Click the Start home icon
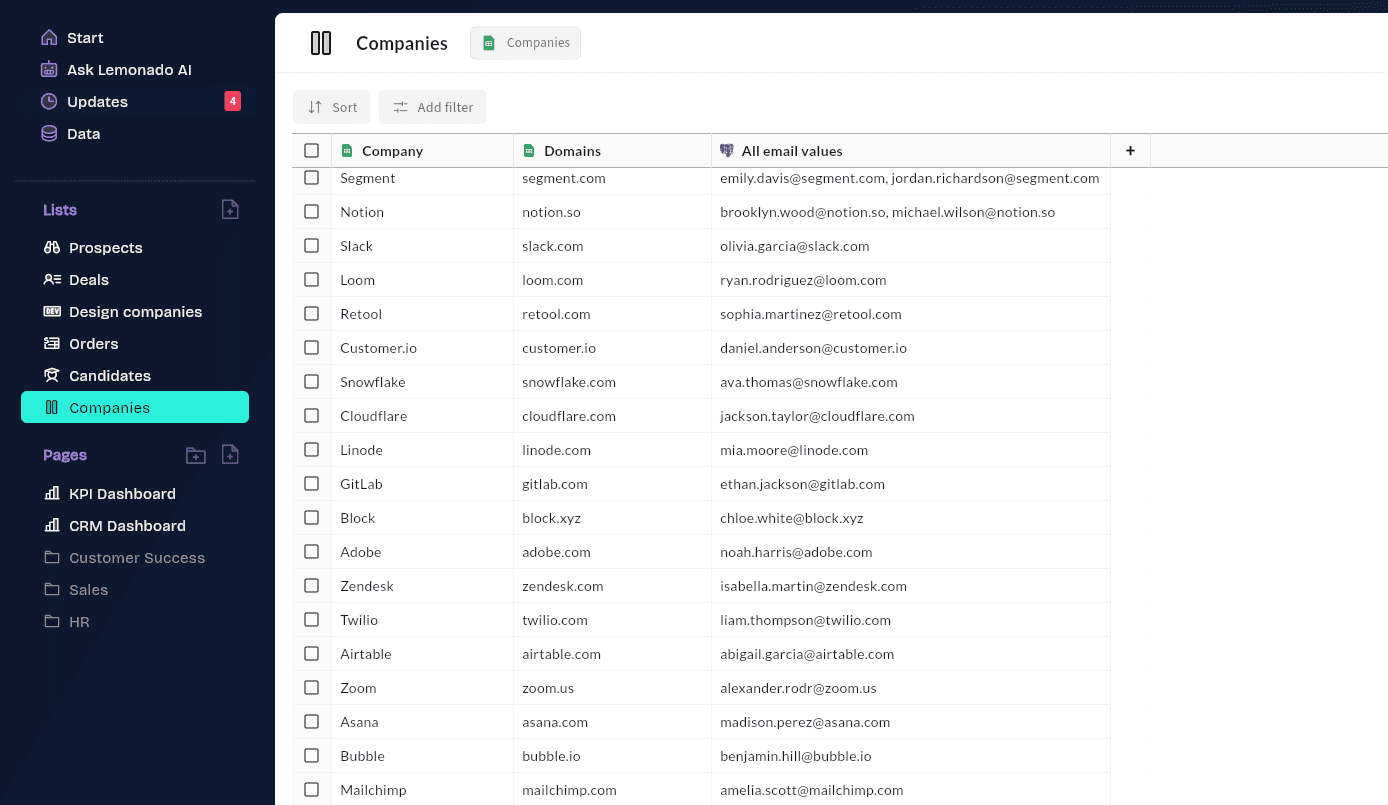The width and height of the screenshot is (1388, 805). click(49, 38)
